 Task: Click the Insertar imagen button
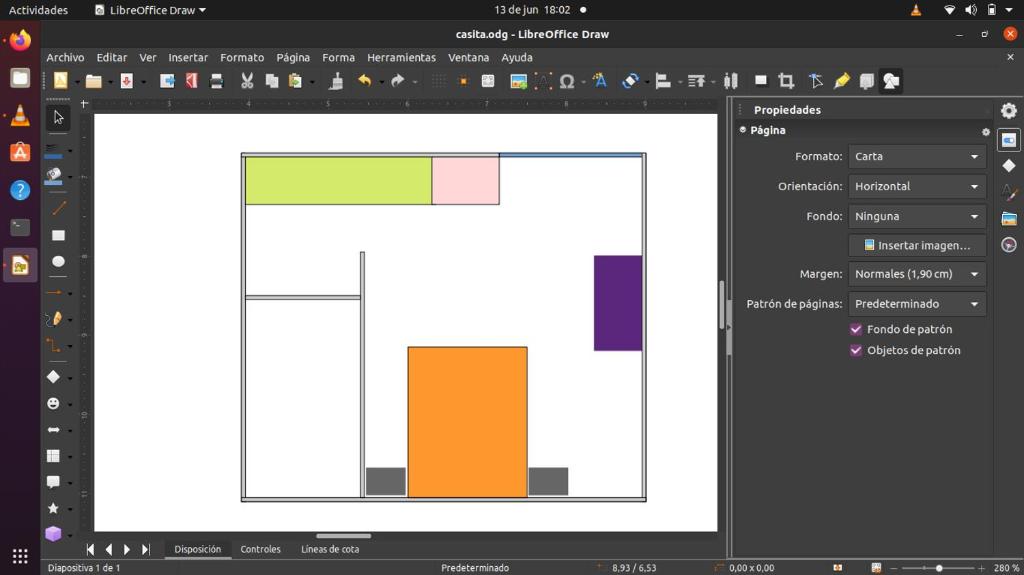pos(917,245)
